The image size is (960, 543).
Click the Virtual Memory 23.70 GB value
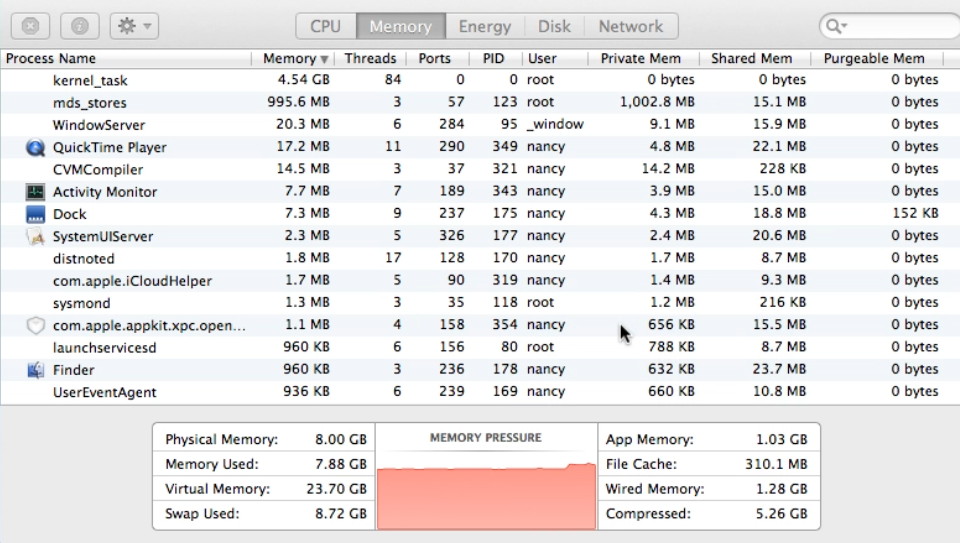pyautogui.click(x=336, y=489)
